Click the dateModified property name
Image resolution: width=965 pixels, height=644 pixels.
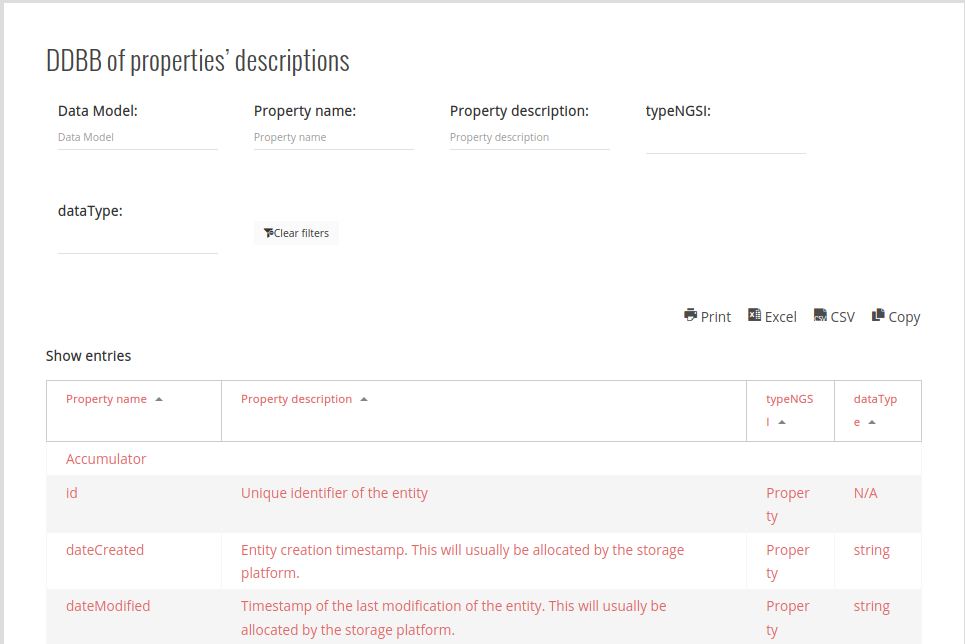coord(108,606)
